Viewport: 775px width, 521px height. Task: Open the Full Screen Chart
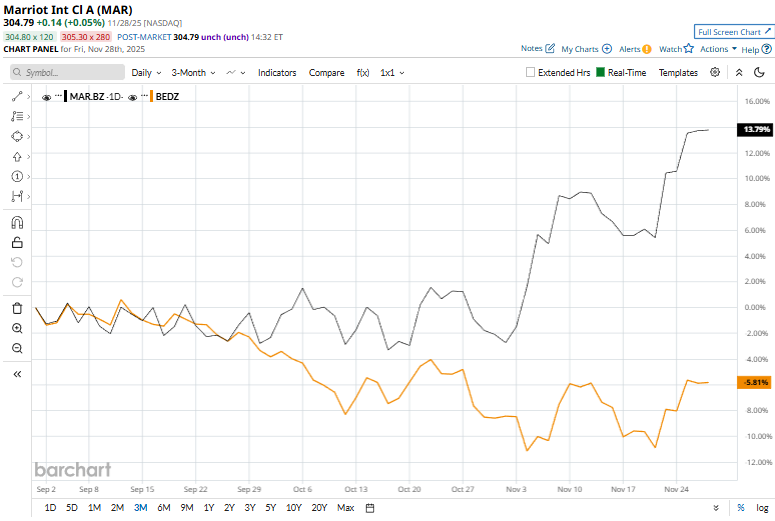pos(733,32)
